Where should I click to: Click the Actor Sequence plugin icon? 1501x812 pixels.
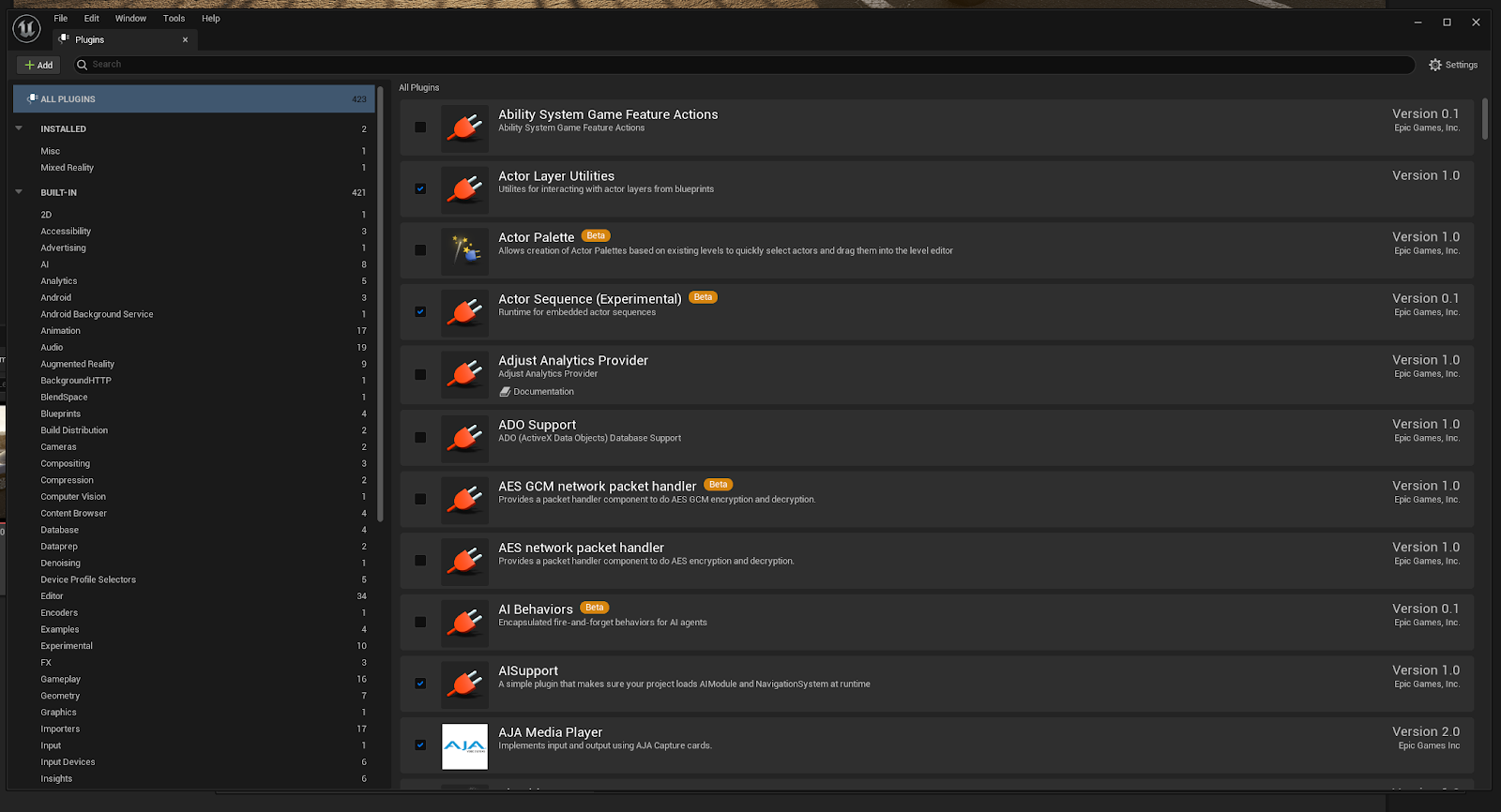[464, 312]
